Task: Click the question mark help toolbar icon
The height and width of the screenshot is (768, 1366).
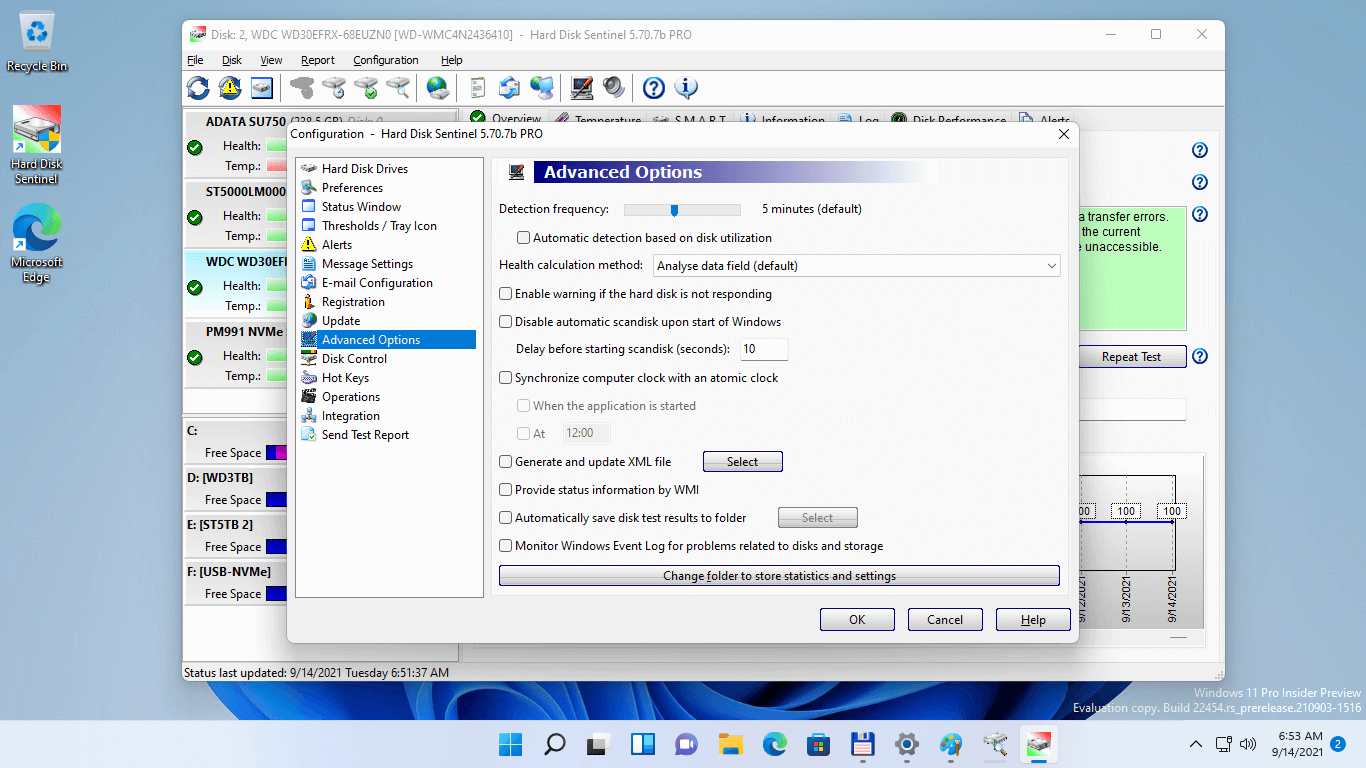Action: (654, 88)
